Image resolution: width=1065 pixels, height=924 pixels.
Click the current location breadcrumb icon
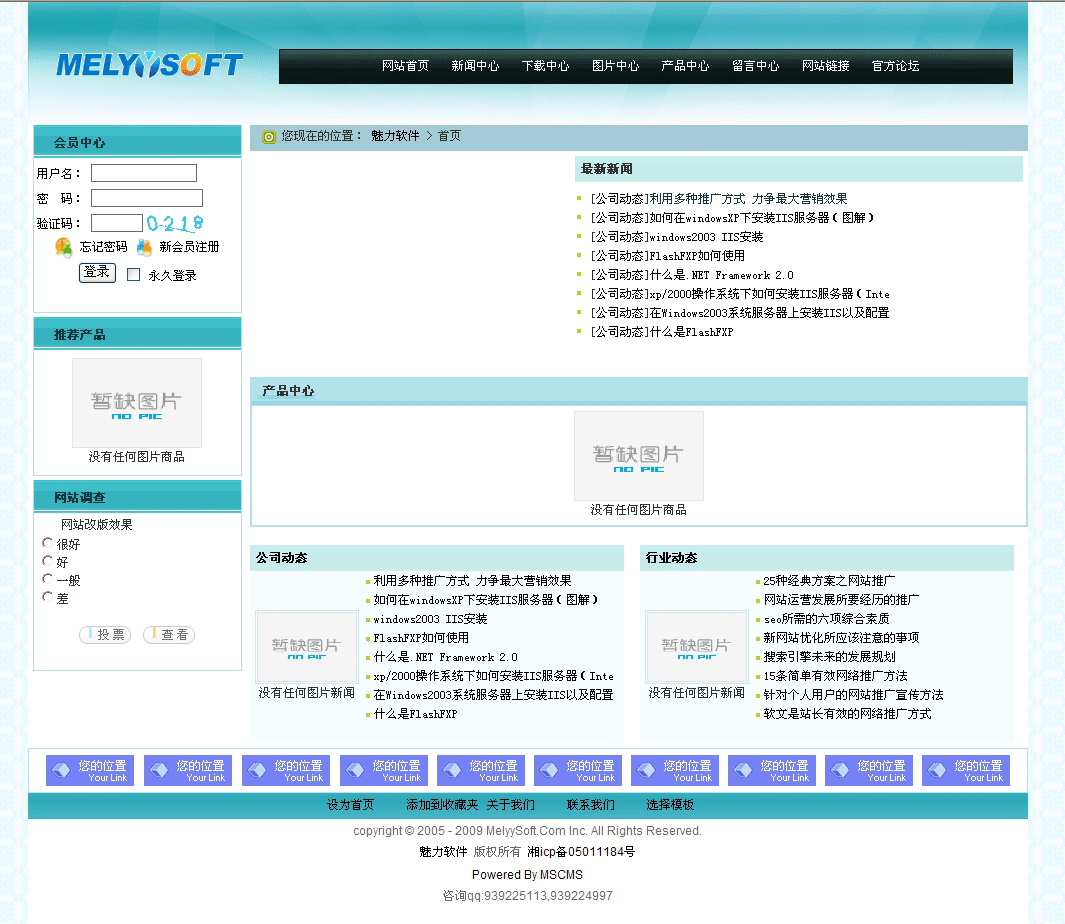(x=268, y=136)
